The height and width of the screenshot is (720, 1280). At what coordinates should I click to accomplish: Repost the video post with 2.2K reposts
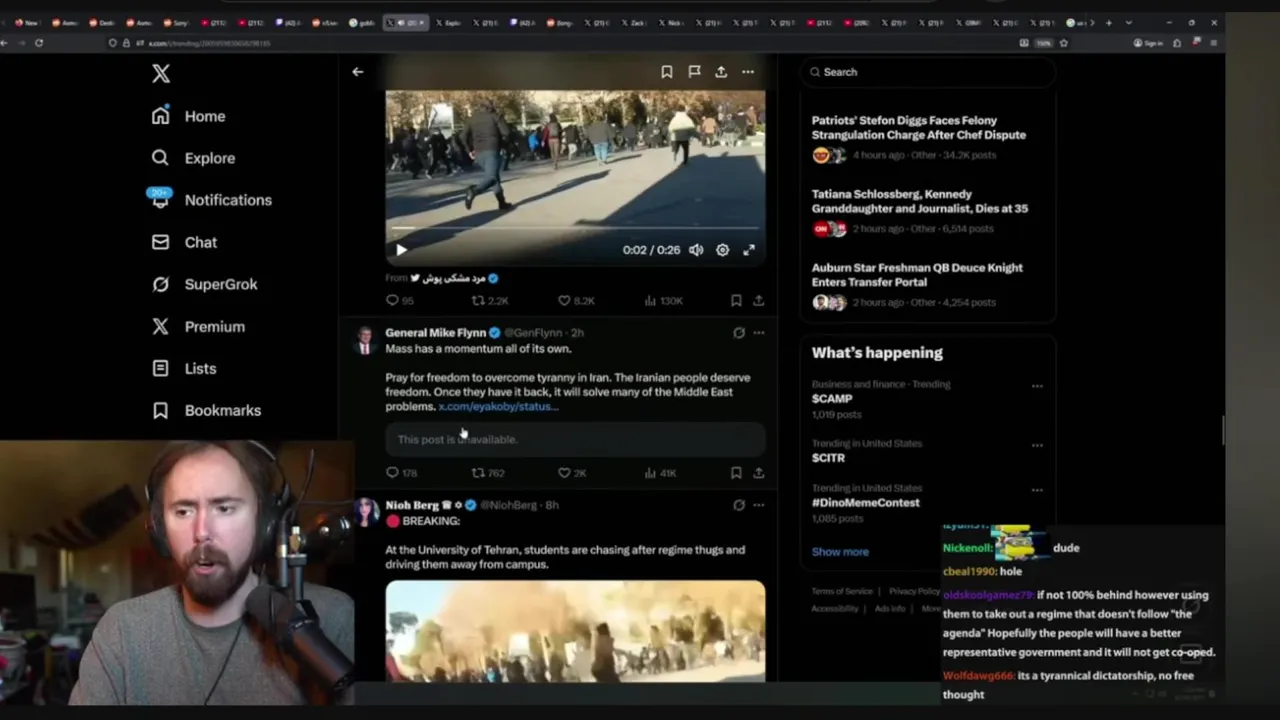pos(490,300)
